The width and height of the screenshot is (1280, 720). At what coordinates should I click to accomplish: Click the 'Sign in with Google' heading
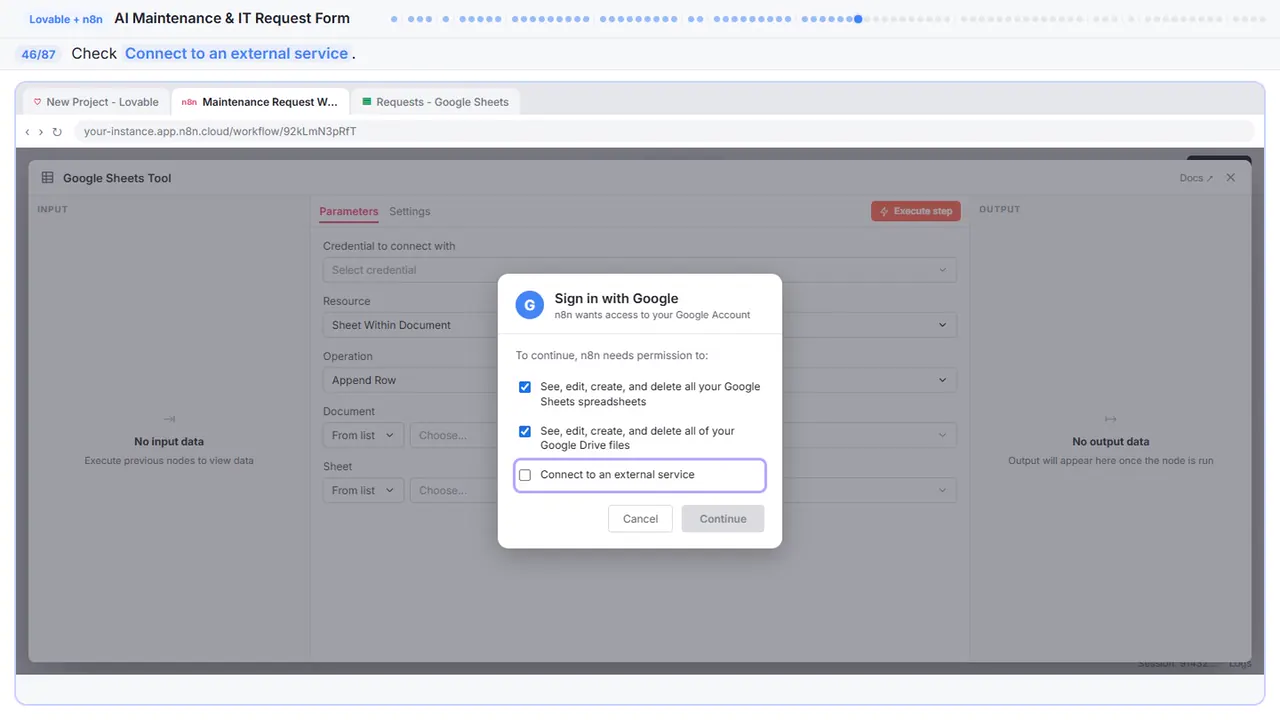(x=616, y=298)
